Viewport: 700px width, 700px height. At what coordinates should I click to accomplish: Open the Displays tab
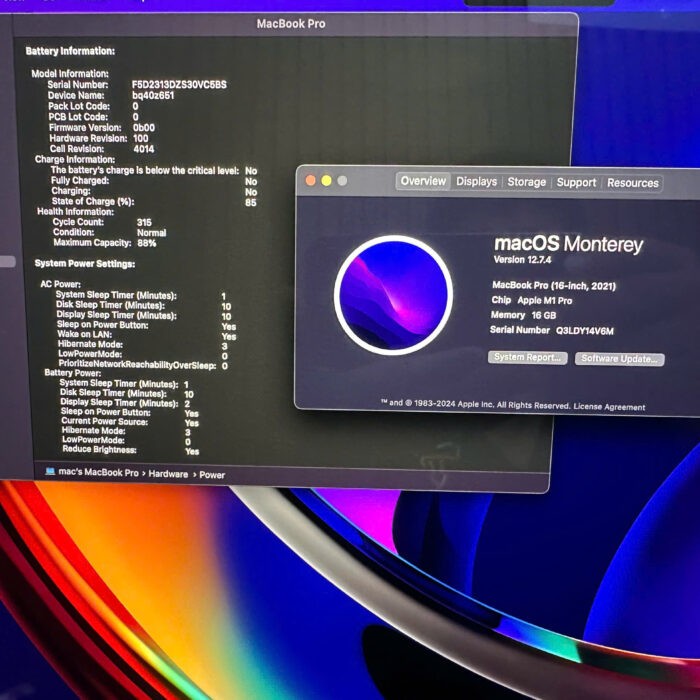tap(476, 182)
